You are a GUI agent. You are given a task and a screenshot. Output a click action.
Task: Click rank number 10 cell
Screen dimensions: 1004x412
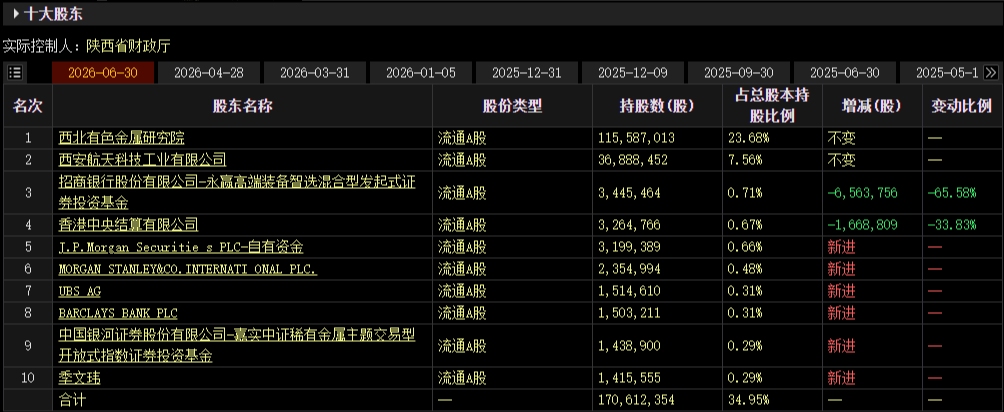point(28,378)
